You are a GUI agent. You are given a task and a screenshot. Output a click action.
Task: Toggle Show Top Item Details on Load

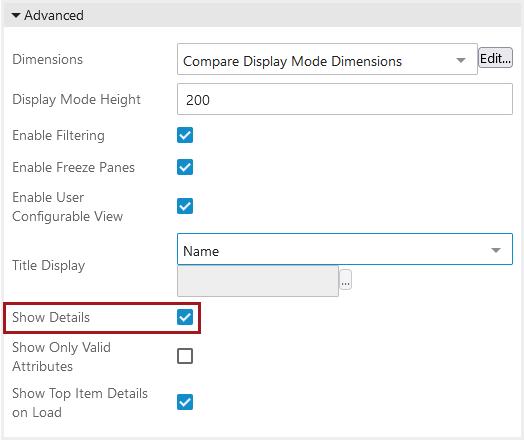(x=185, y=402)
